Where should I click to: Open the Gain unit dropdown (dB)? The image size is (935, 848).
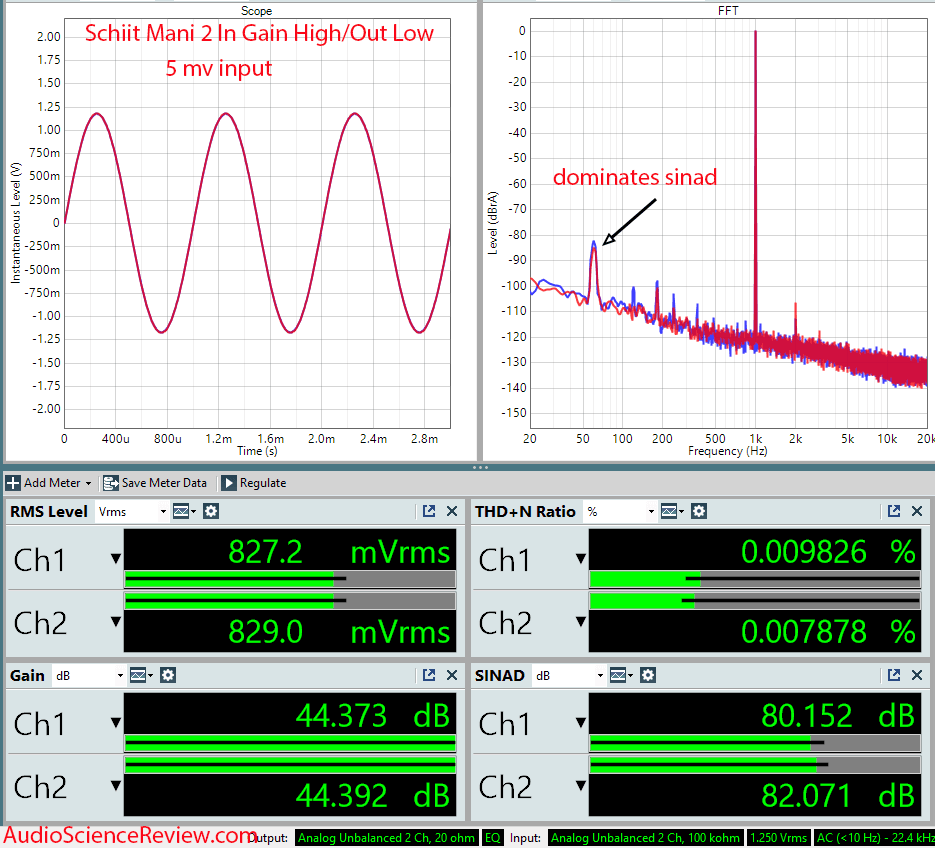click(x=88, y=676)
